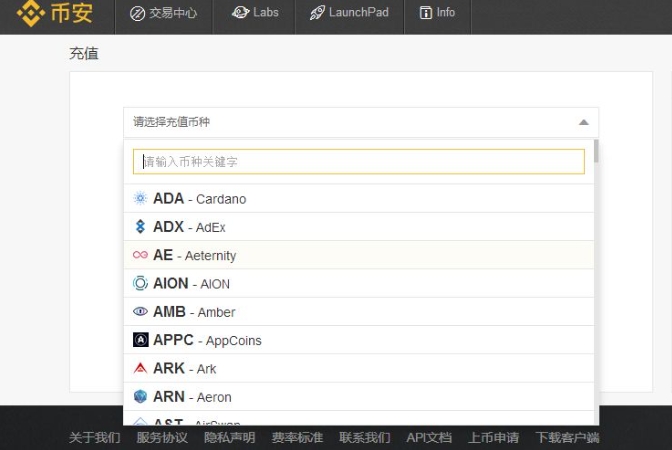Open the Info menu item
The image size is (672, 450).
438,13
